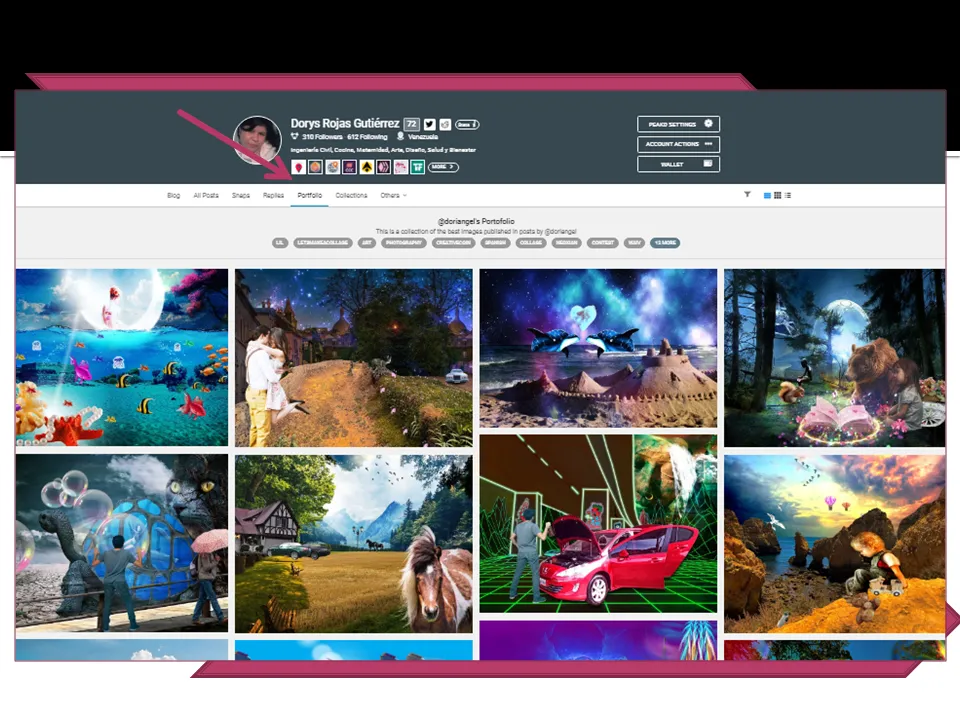Filter by the CONTEST tag
Viewport: 960px width, 720px height.
pyautogui.click(x=603, y=243)
